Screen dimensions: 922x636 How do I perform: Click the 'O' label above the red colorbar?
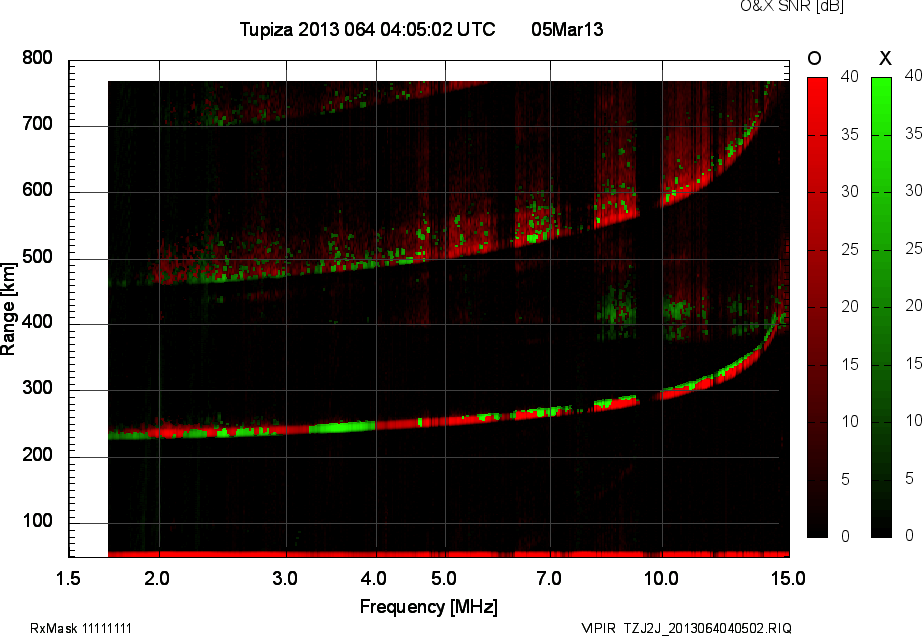[814, 58]
